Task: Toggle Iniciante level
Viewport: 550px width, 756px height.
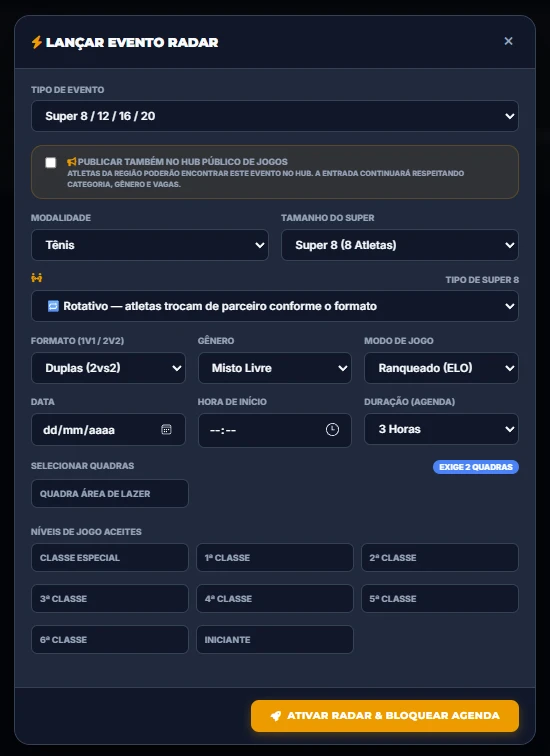Action: [275, 639]
